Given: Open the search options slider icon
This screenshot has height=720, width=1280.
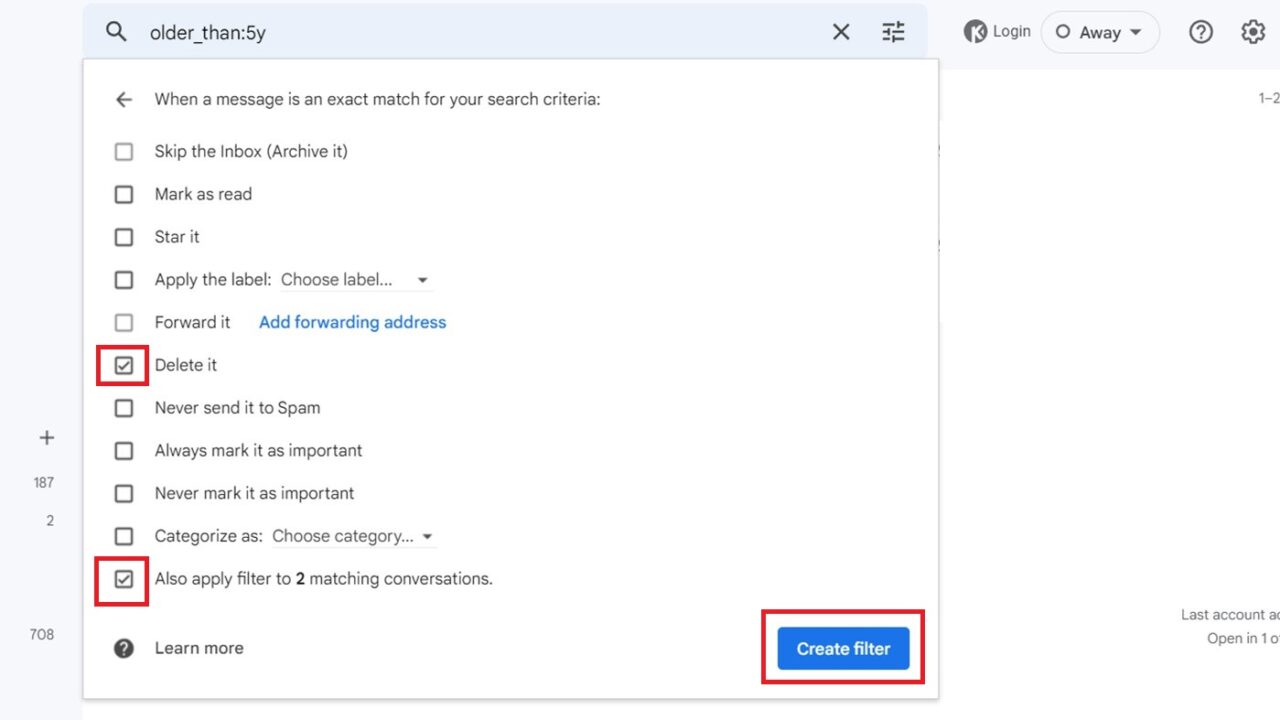Looking at the screenshot, I should click(893, 32).
